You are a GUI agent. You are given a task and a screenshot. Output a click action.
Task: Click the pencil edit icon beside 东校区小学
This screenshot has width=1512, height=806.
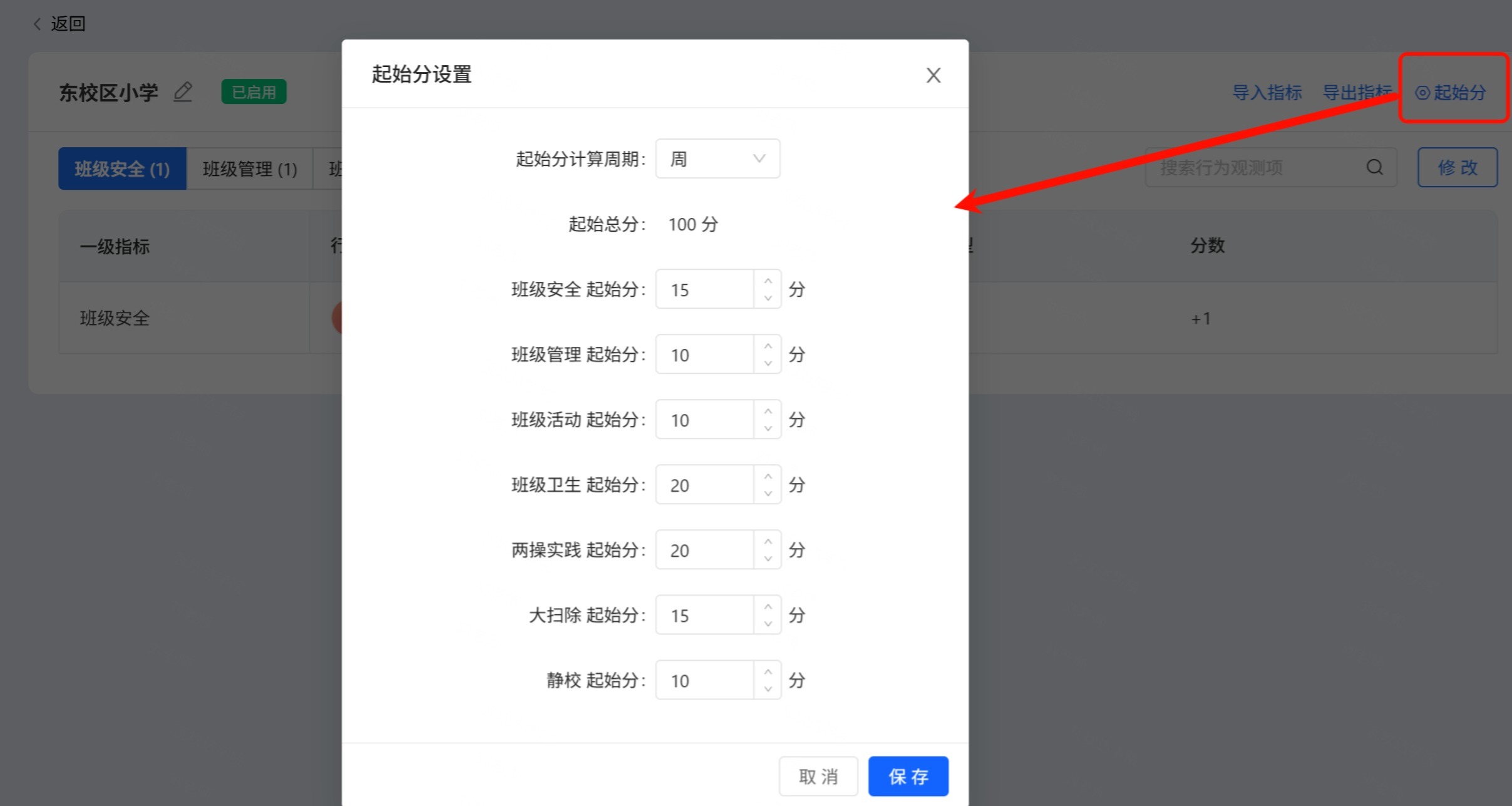point(182,92)
